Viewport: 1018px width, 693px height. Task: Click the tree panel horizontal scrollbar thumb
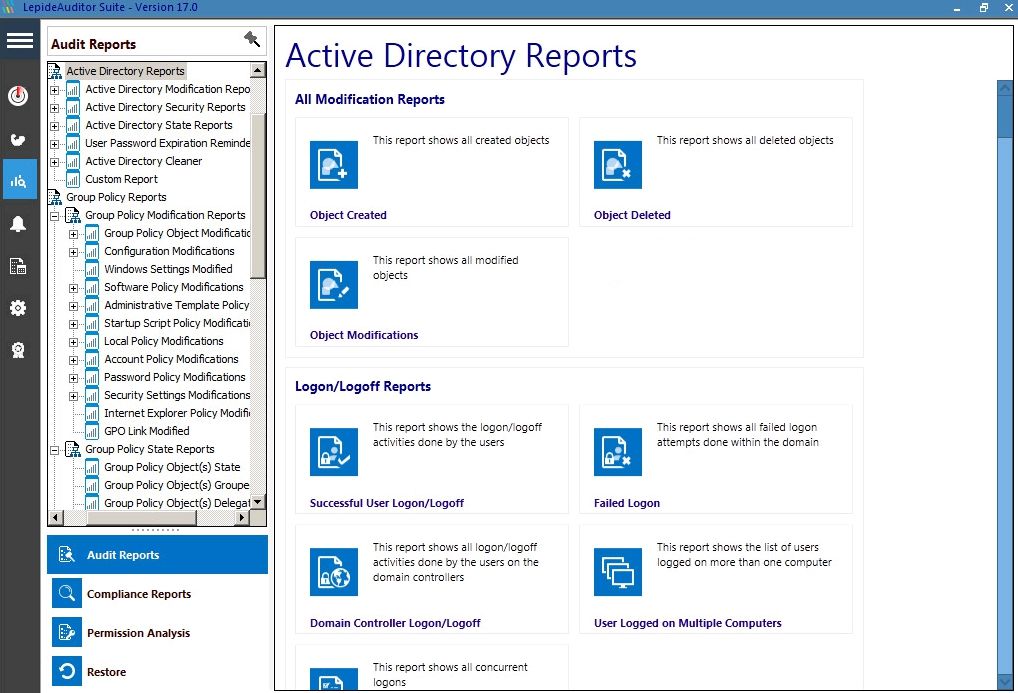tap(142, 518)
